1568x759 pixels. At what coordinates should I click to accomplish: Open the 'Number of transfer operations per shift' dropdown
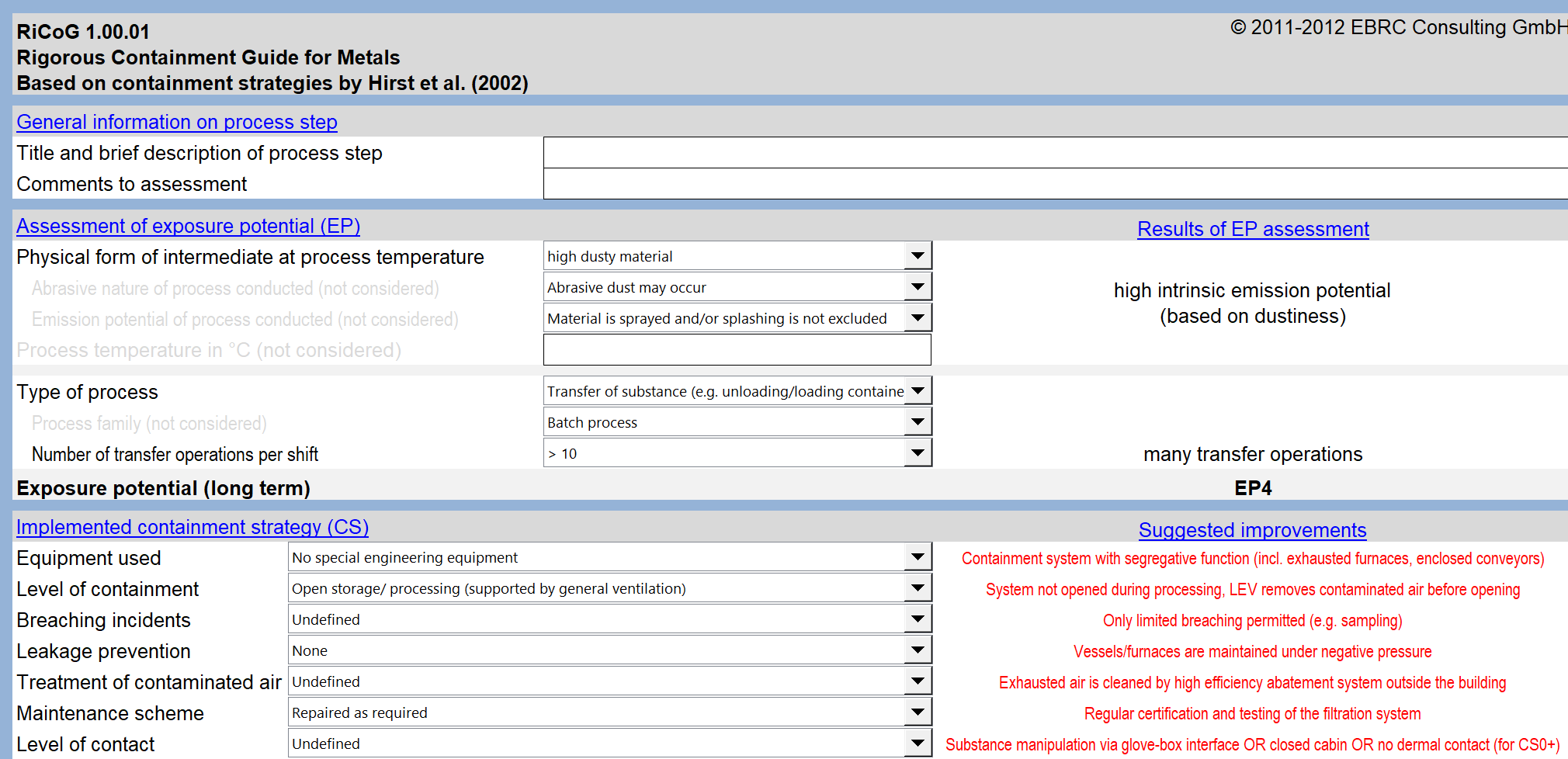918,452
